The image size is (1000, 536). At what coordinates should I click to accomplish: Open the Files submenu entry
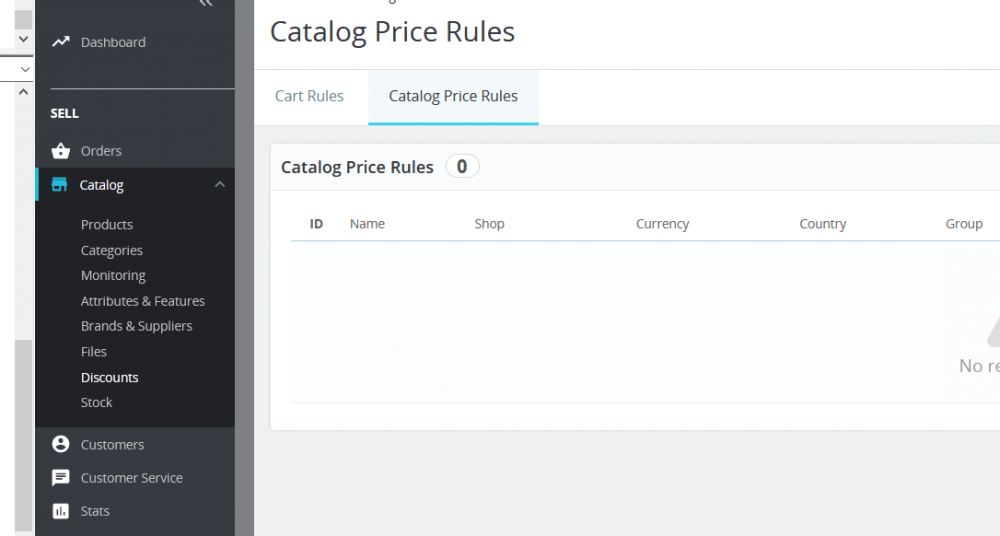94,352
